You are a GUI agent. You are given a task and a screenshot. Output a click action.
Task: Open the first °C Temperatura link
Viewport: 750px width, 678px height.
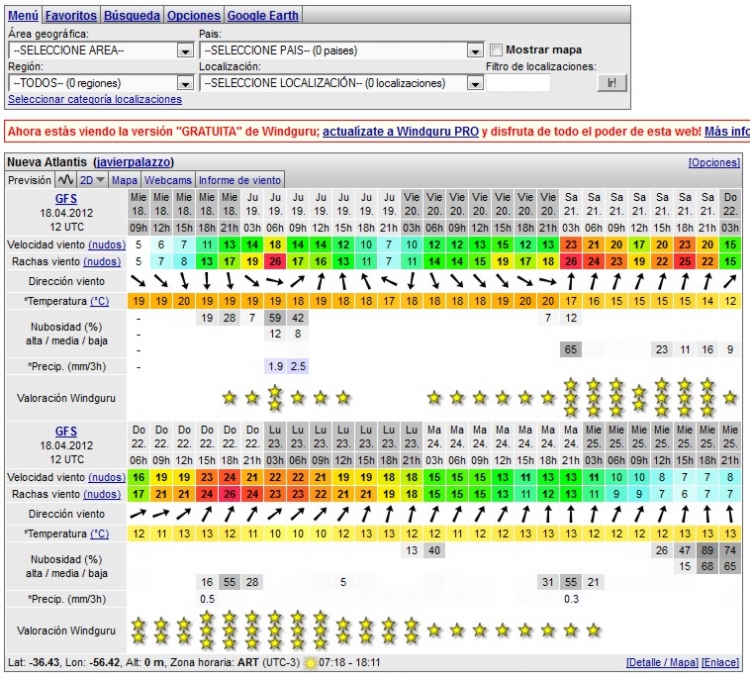99,301
